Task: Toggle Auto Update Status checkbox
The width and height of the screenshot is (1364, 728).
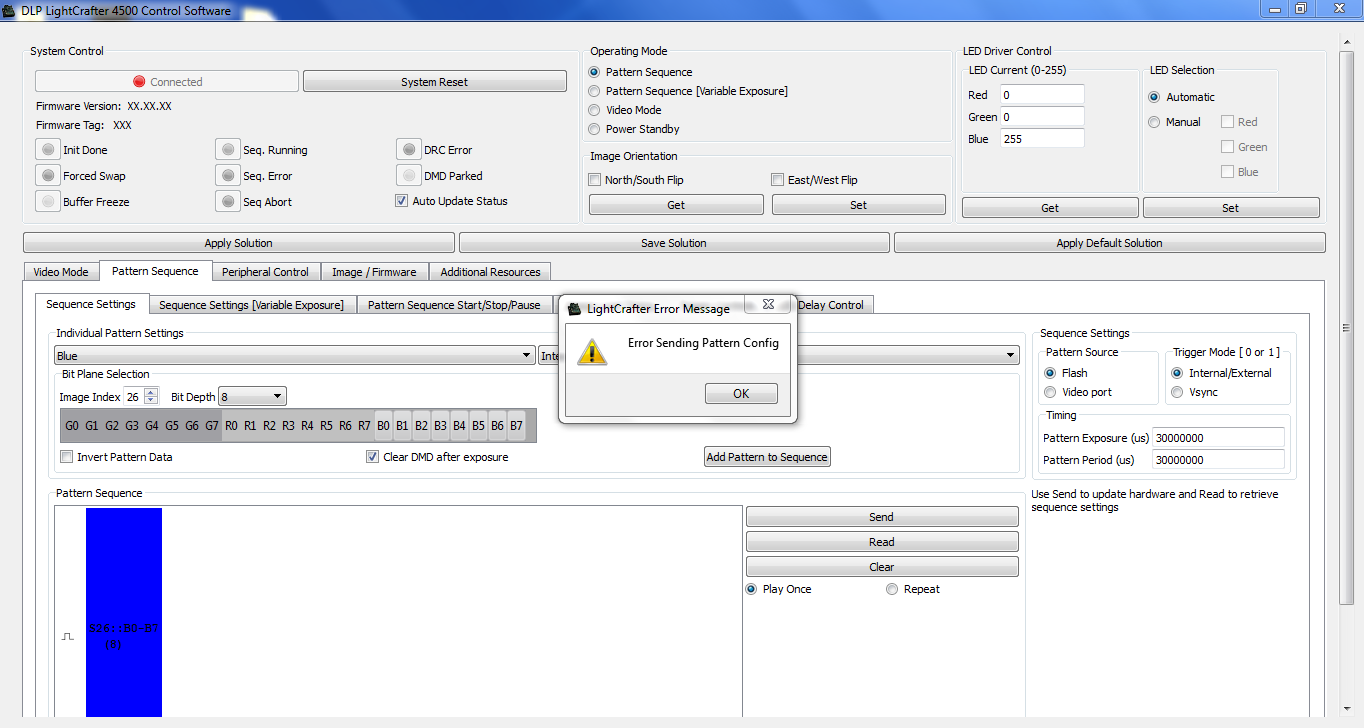Action: click(402, 201)
